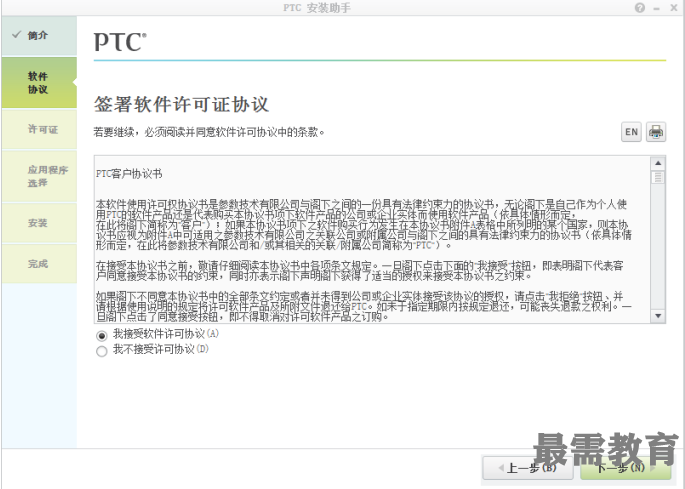Switch agreement language with EN button

click(631, 132)
